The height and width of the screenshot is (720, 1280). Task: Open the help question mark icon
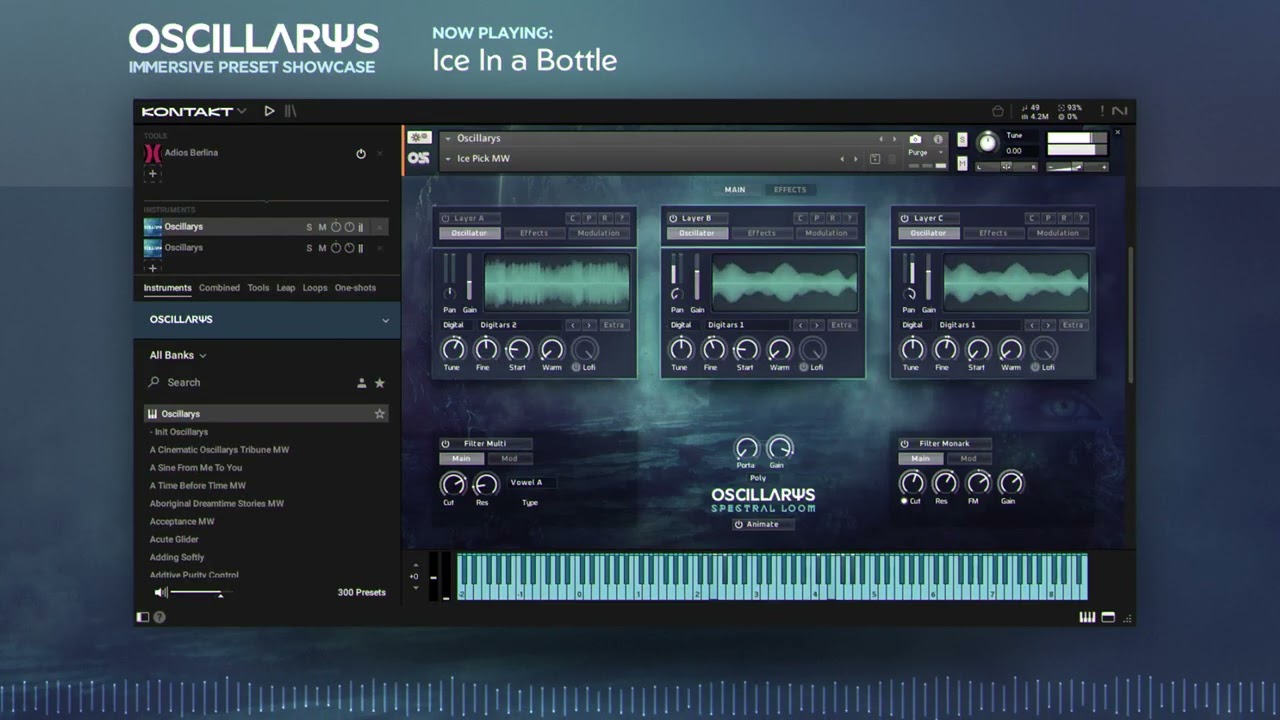(x=159, y=617)
